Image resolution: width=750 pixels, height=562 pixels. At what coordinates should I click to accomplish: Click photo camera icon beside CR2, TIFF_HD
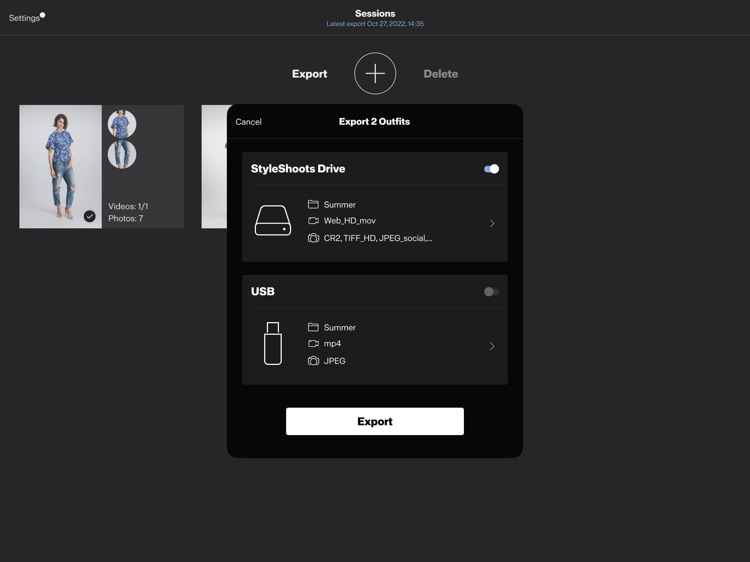coord(313,238)
